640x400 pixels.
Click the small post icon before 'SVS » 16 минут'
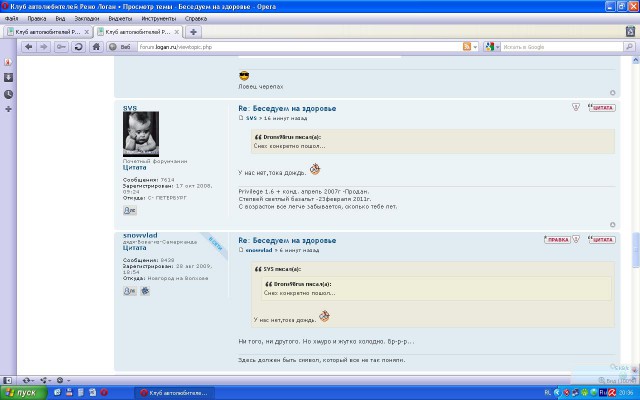(x=241, y=118)
